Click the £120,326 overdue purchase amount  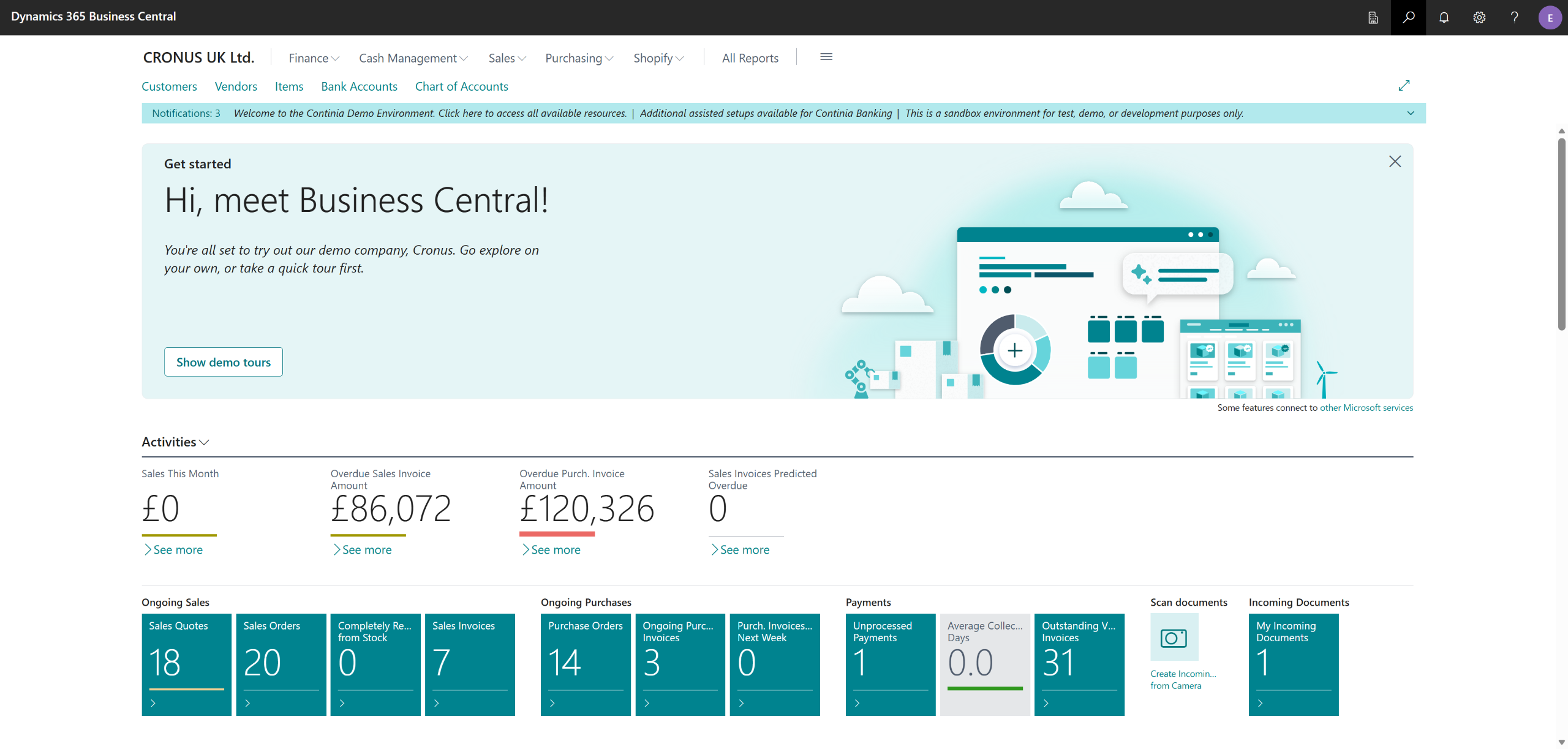(587, 508)
